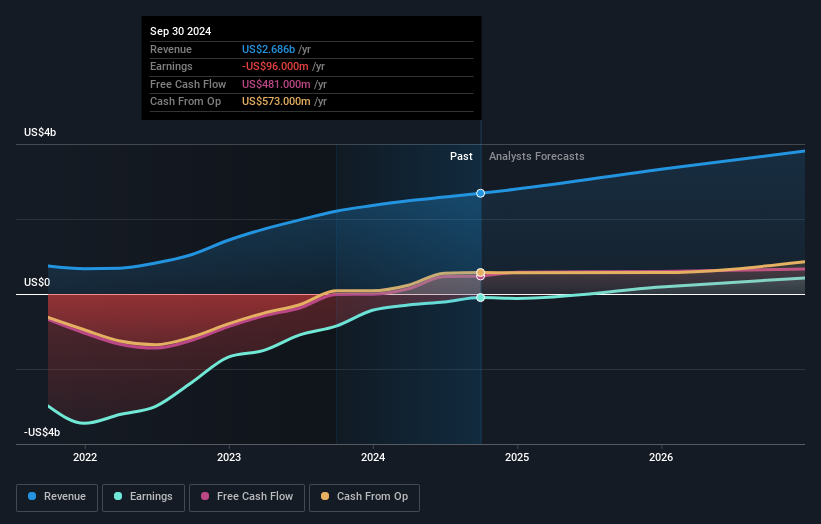Select the 2024 x-axis label
Image resolution: width=821 pixels, height=524 pixels.
click(x=373, y=457)
